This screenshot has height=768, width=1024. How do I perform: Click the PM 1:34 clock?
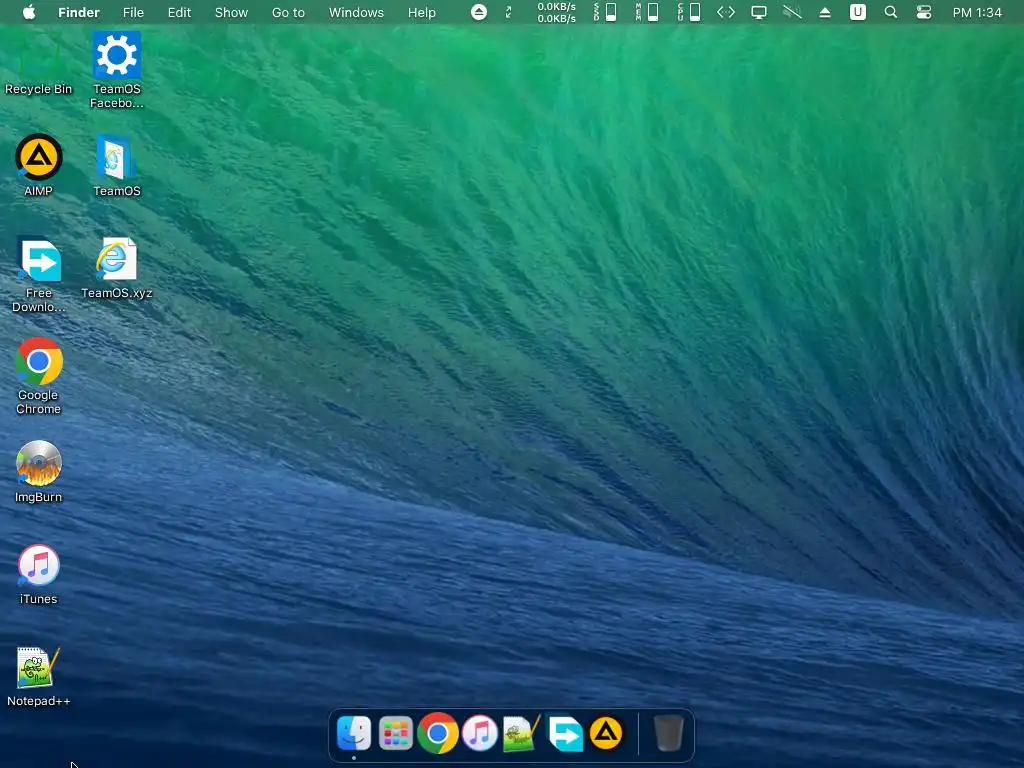click(x=977, y=12)
